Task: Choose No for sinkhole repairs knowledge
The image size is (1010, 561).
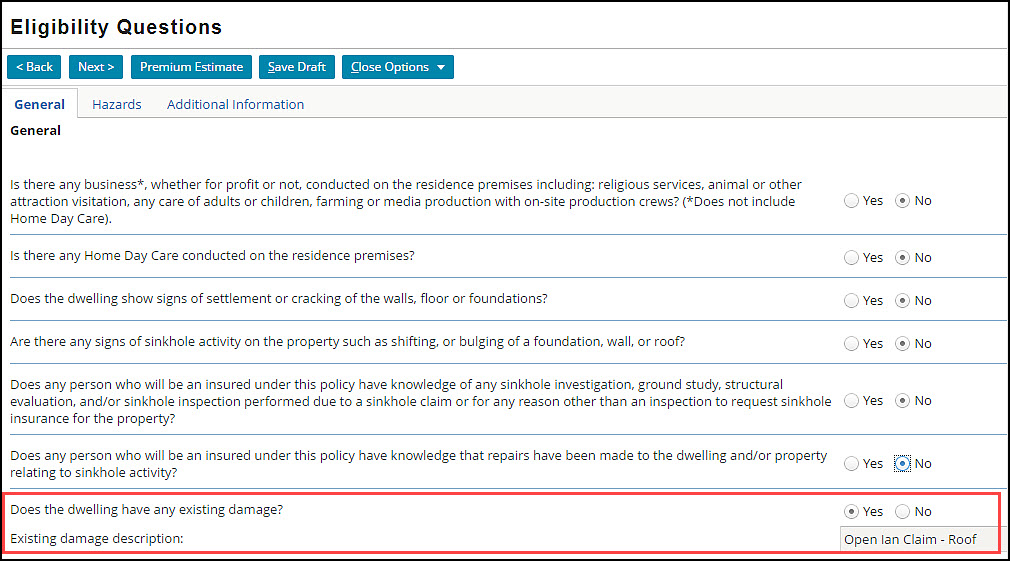Action: [x=902, y=464]
